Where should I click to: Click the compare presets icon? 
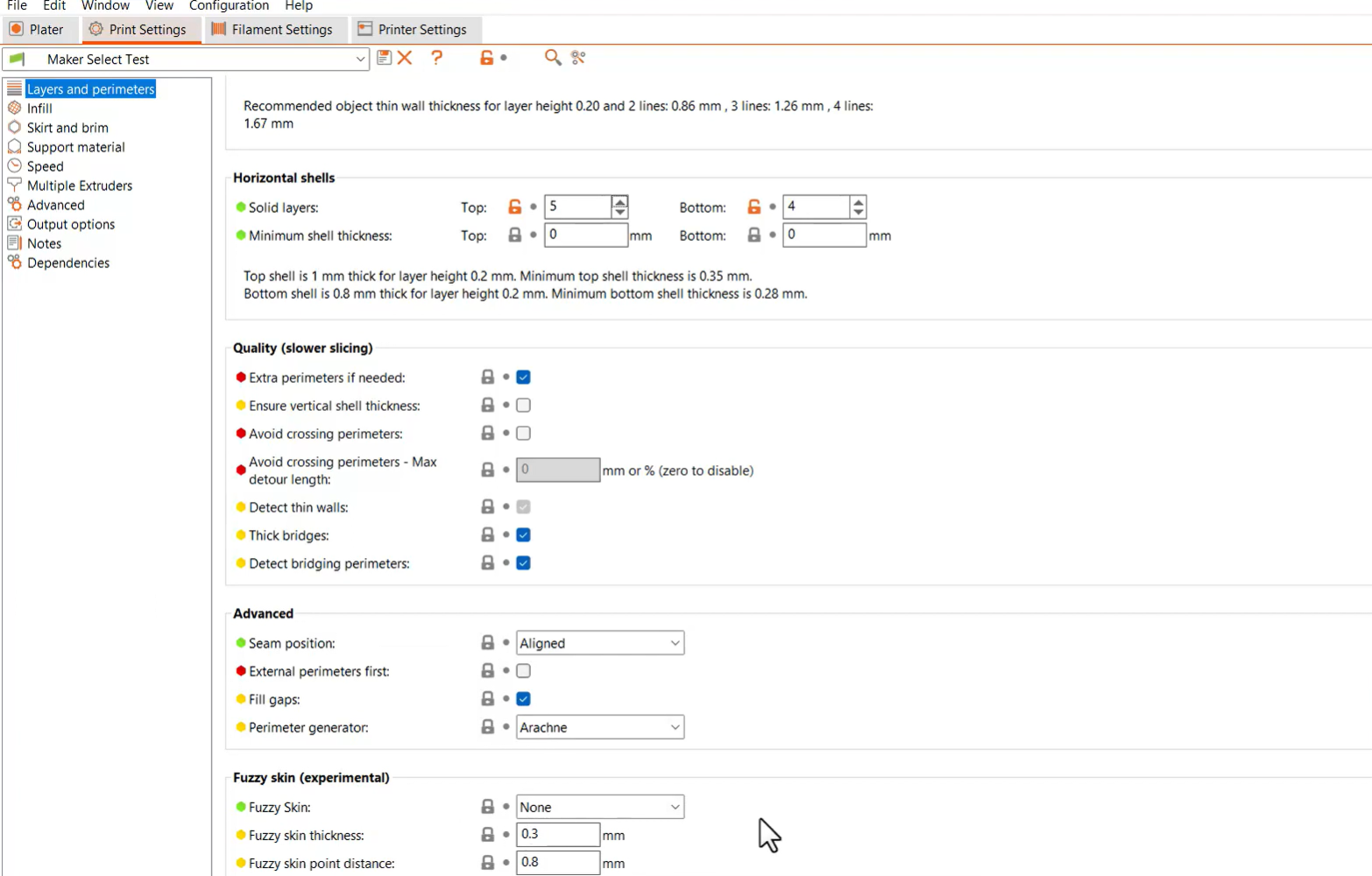click(578, 58)
